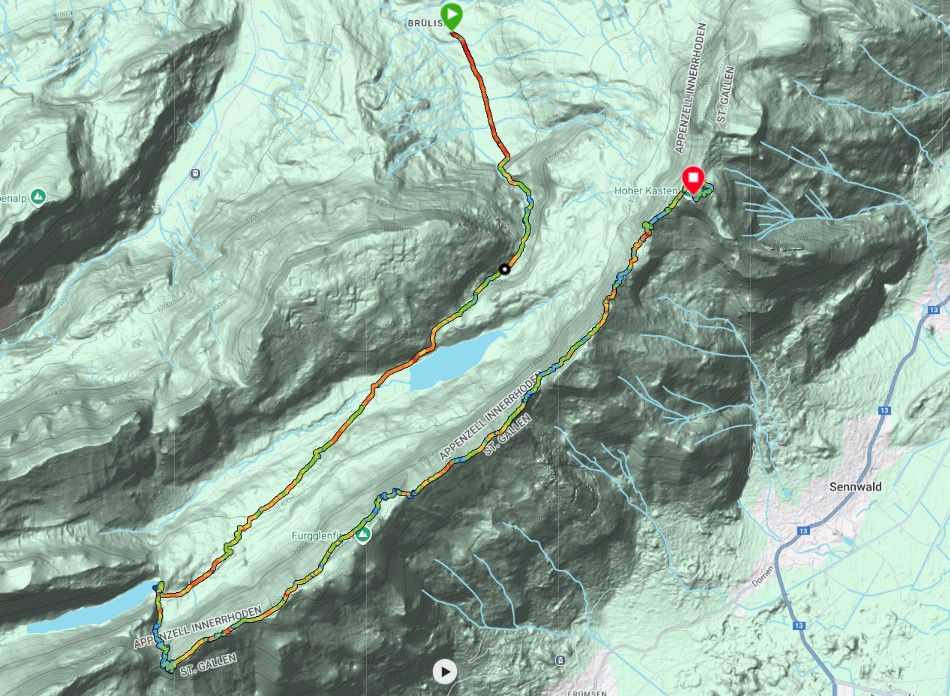This screenshot has height=696, width=950.
Task: Click the Brülisau village label
Action: 429,22
